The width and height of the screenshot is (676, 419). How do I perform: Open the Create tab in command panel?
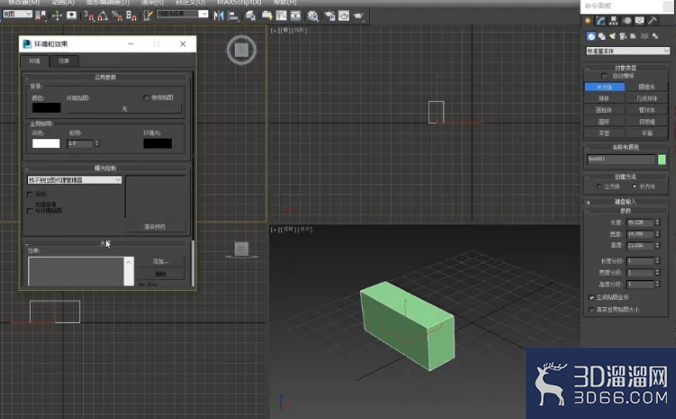[588, 21]
